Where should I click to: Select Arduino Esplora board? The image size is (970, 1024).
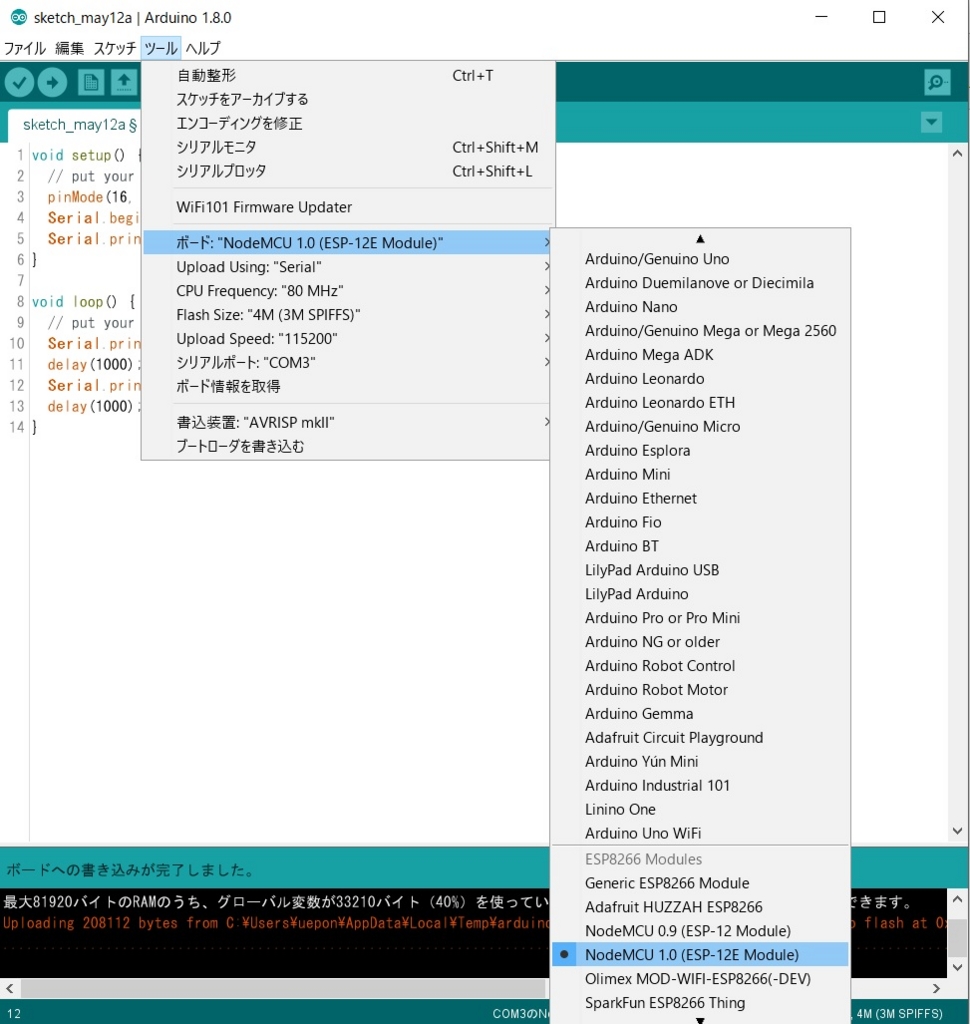pyautogui.click(x=700, y=451)
